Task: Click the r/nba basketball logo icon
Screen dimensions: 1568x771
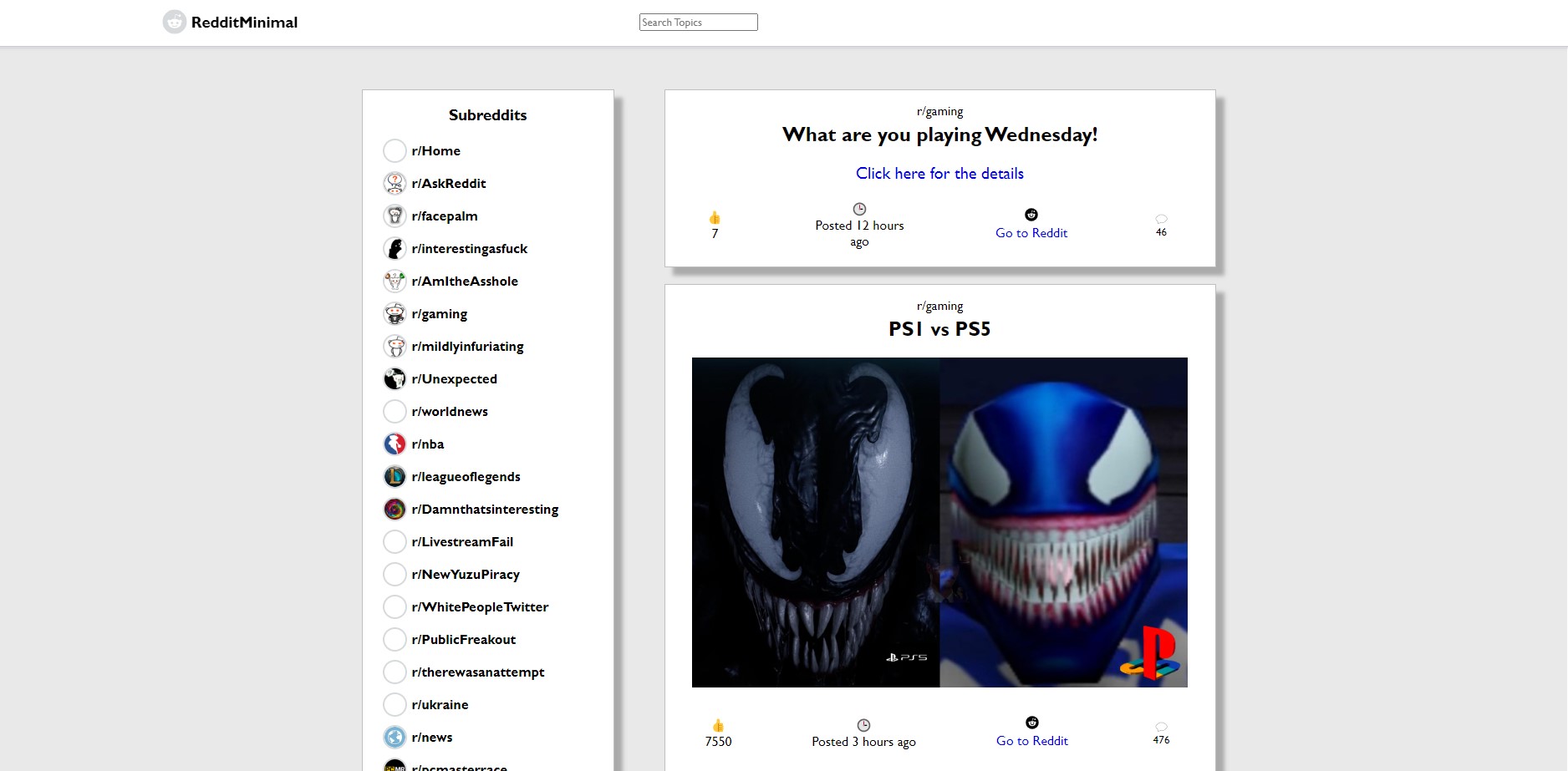Action: point(395,444)
